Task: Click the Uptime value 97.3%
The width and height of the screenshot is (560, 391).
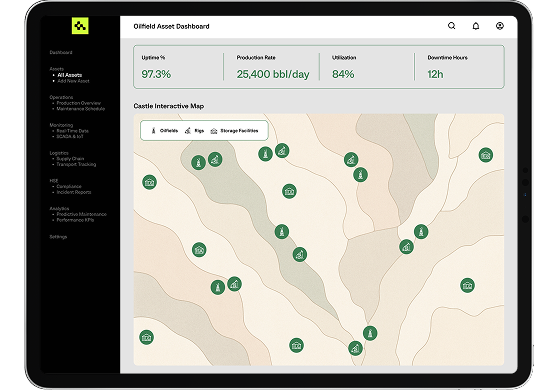Action: [x=156, y=74]
